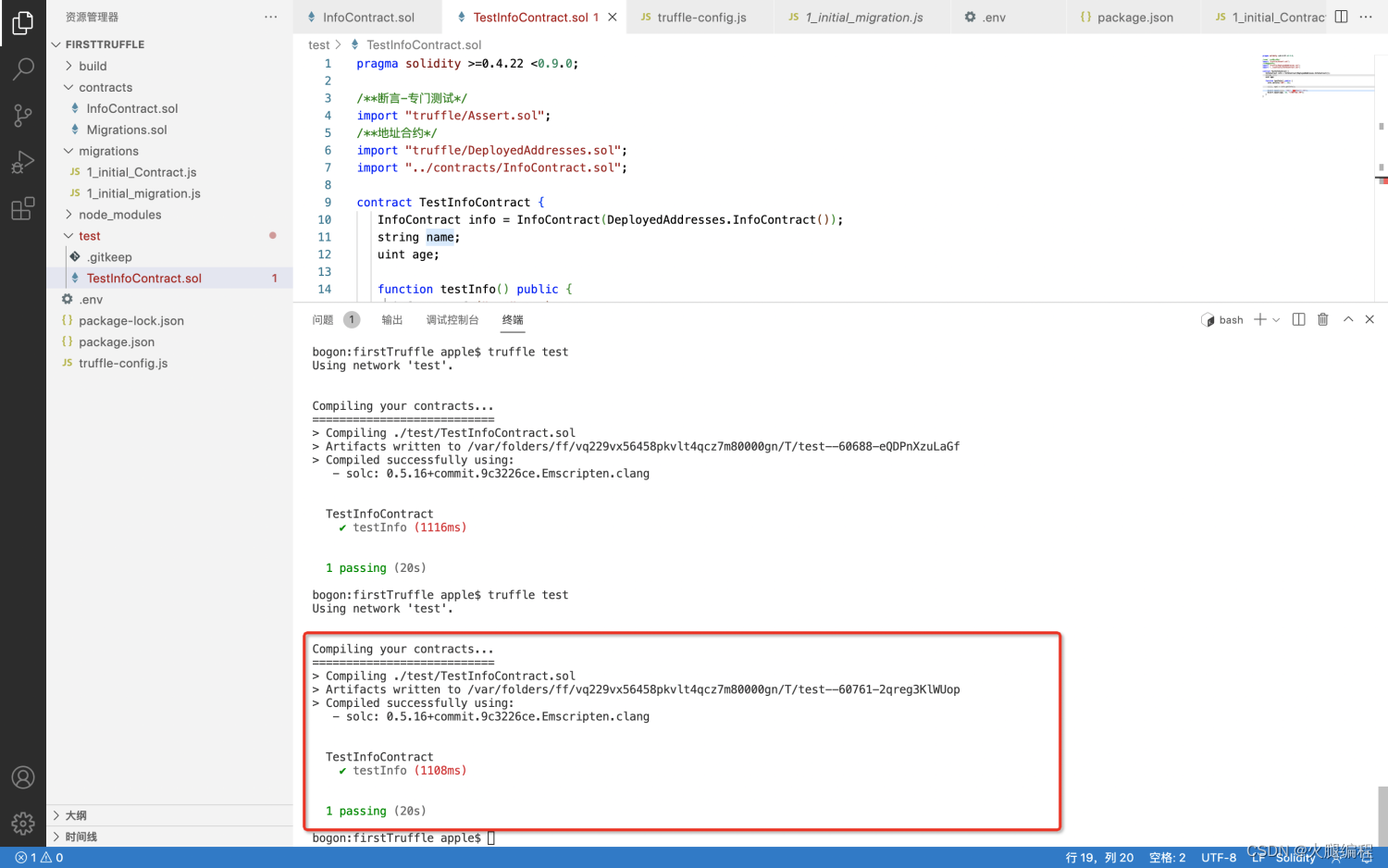Click Solidity file icon on InfoContract.sol tree row

coord(75,108)
